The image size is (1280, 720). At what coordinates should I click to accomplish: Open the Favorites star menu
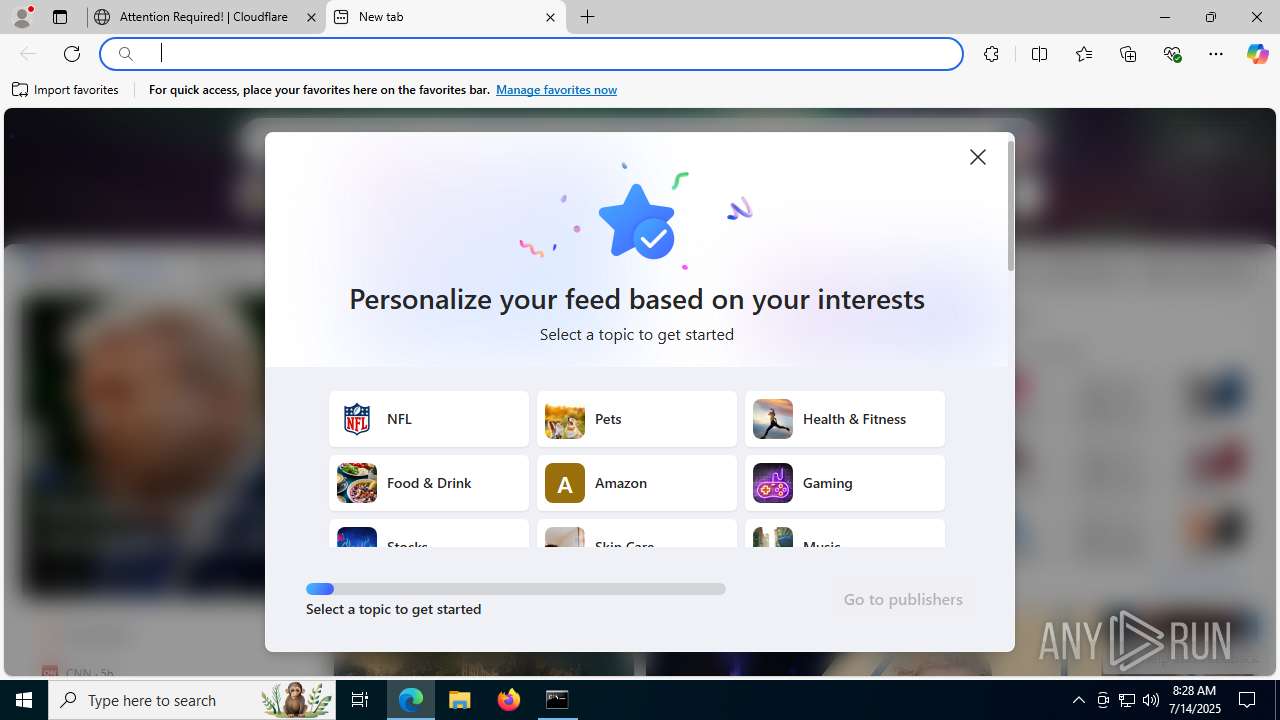[x=1084, y=54]
